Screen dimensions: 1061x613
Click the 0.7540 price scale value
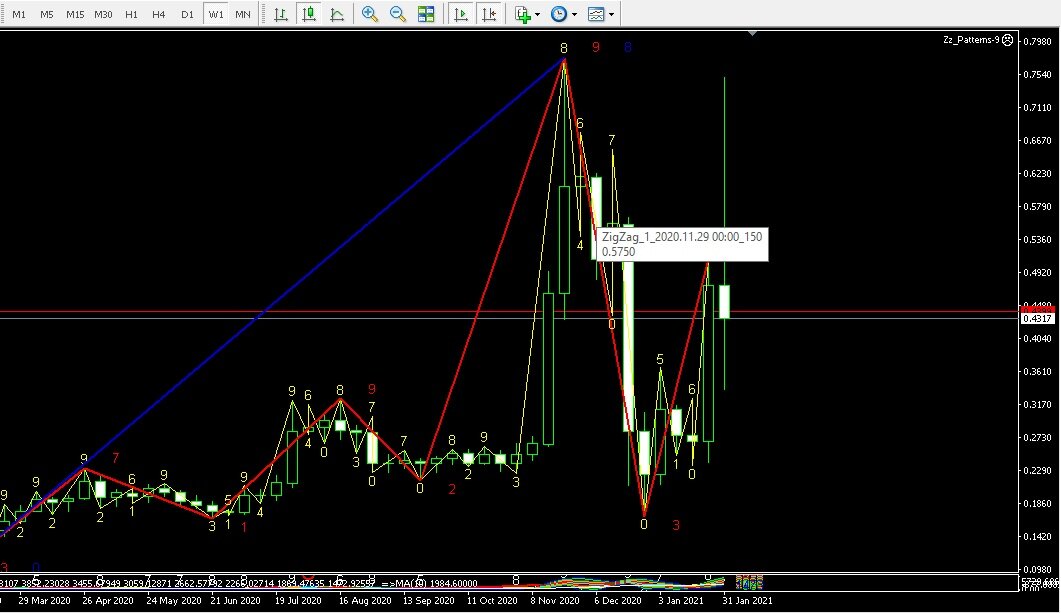(1037, 74)
